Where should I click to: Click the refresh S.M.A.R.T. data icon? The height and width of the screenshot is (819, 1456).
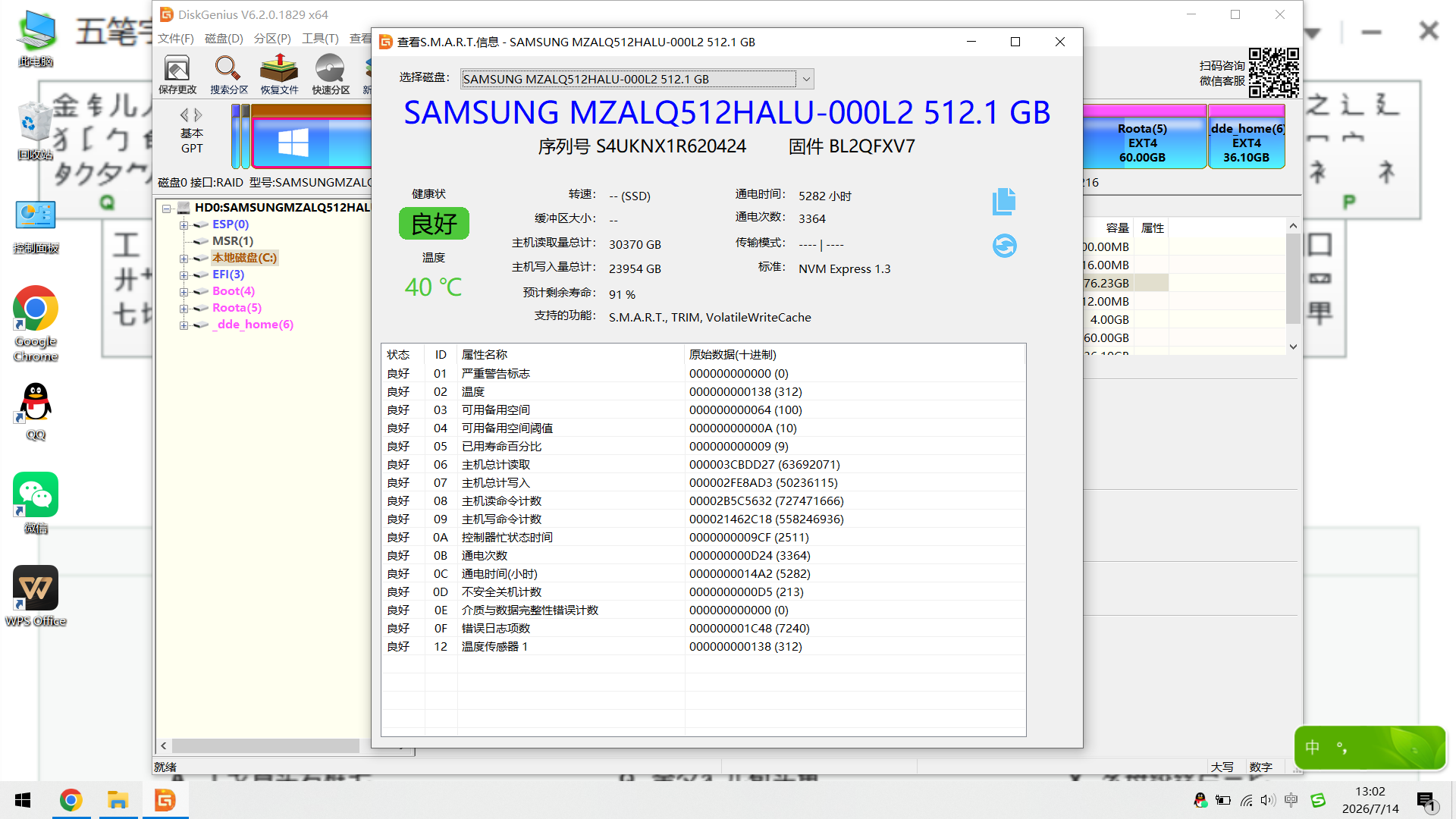pos(1004,246)
